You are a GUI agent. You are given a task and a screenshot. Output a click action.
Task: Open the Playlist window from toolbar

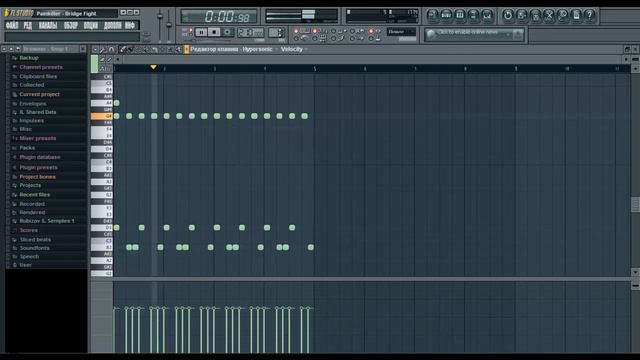coord(433,16)
